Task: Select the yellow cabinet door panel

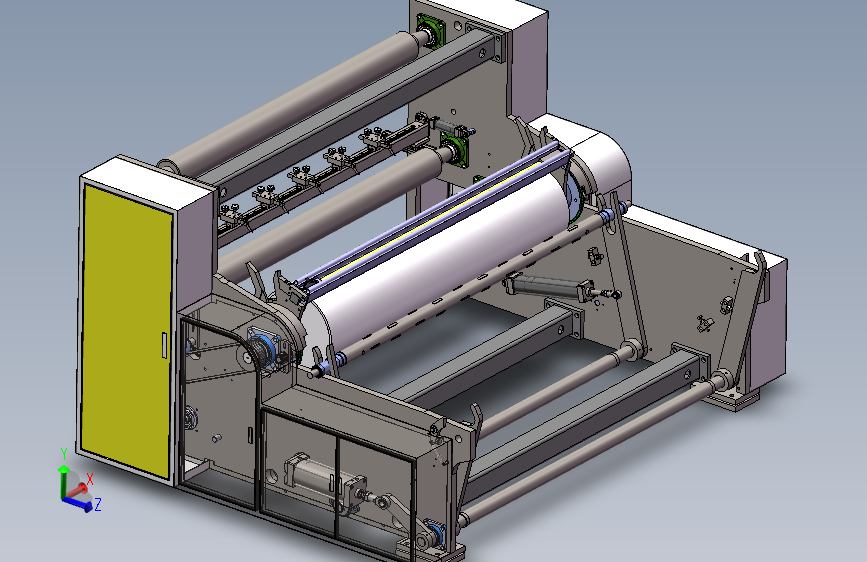Action: tap(126, 331)
